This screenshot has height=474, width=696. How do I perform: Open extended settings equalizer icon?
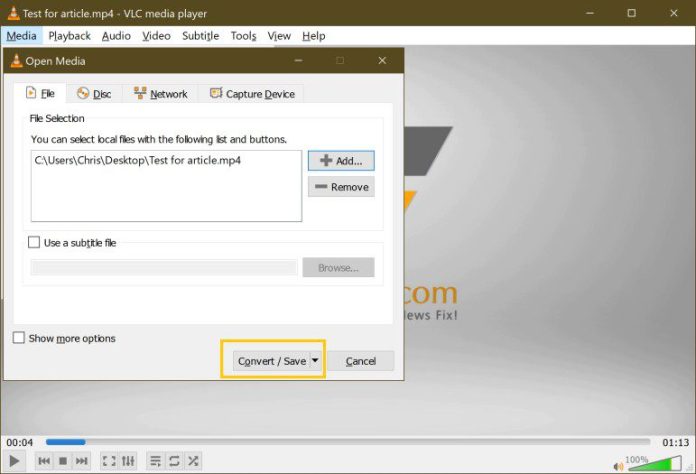[x=128, y=461]
